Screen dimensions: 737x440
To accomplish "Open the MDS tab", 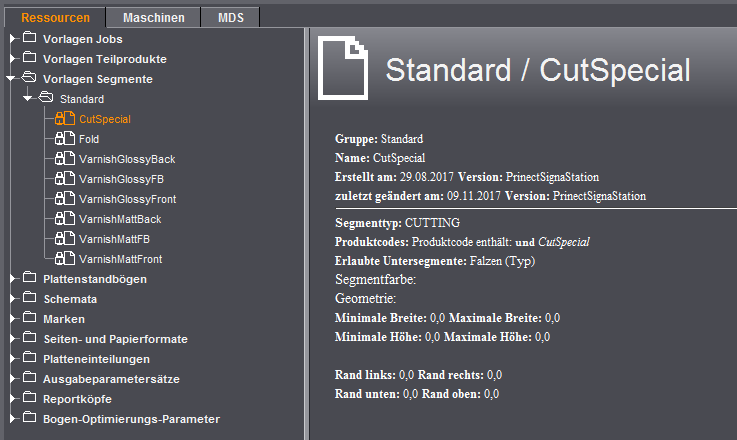I will click(230, 18).
